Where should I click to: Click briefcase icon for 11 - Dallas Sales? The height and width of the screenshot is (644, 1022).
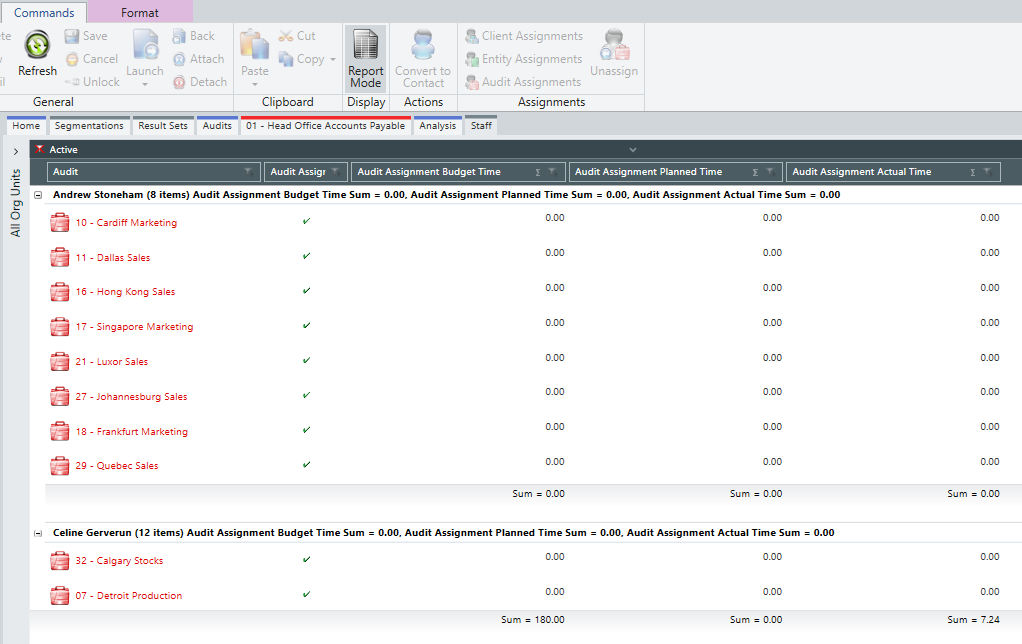[59, 257]
